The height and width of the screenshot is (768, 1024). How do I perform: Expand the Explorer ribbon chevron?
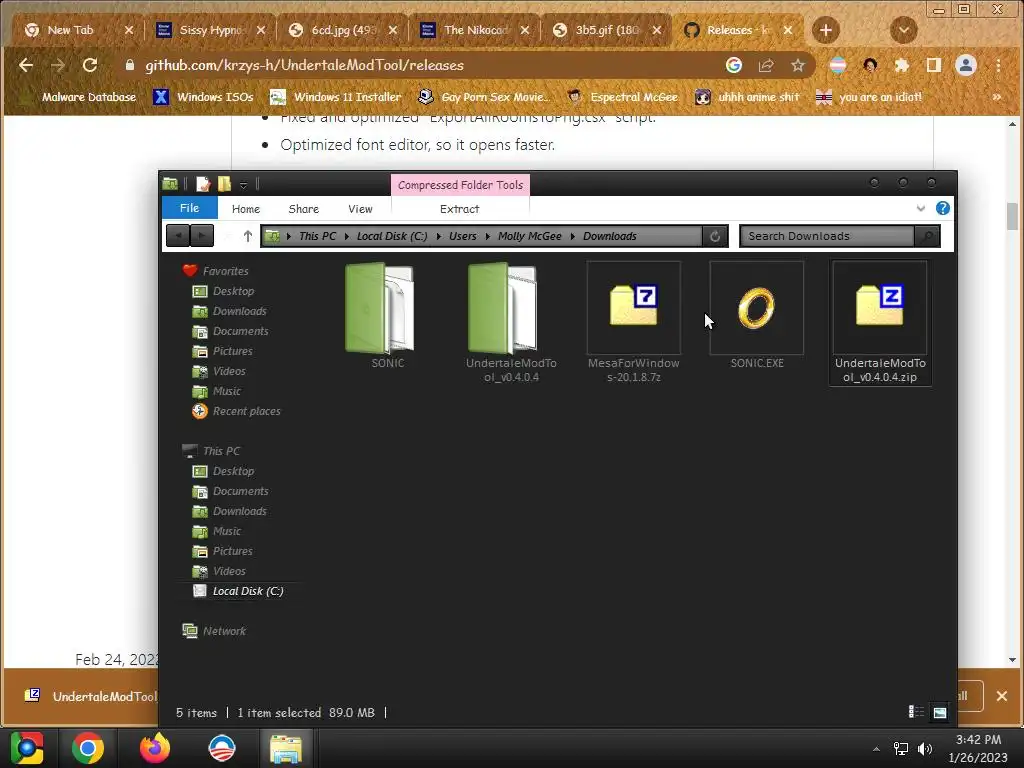[921, 208]
